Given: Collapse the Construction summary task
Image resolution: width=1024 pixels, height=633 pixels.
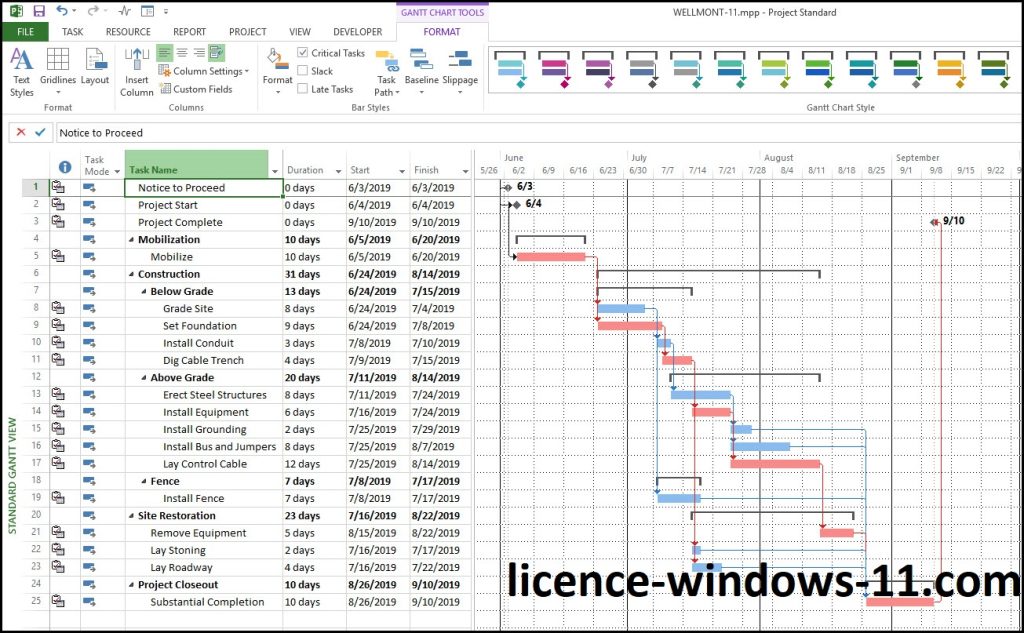Looking at the screenshot, I should (x=129, y=274).
